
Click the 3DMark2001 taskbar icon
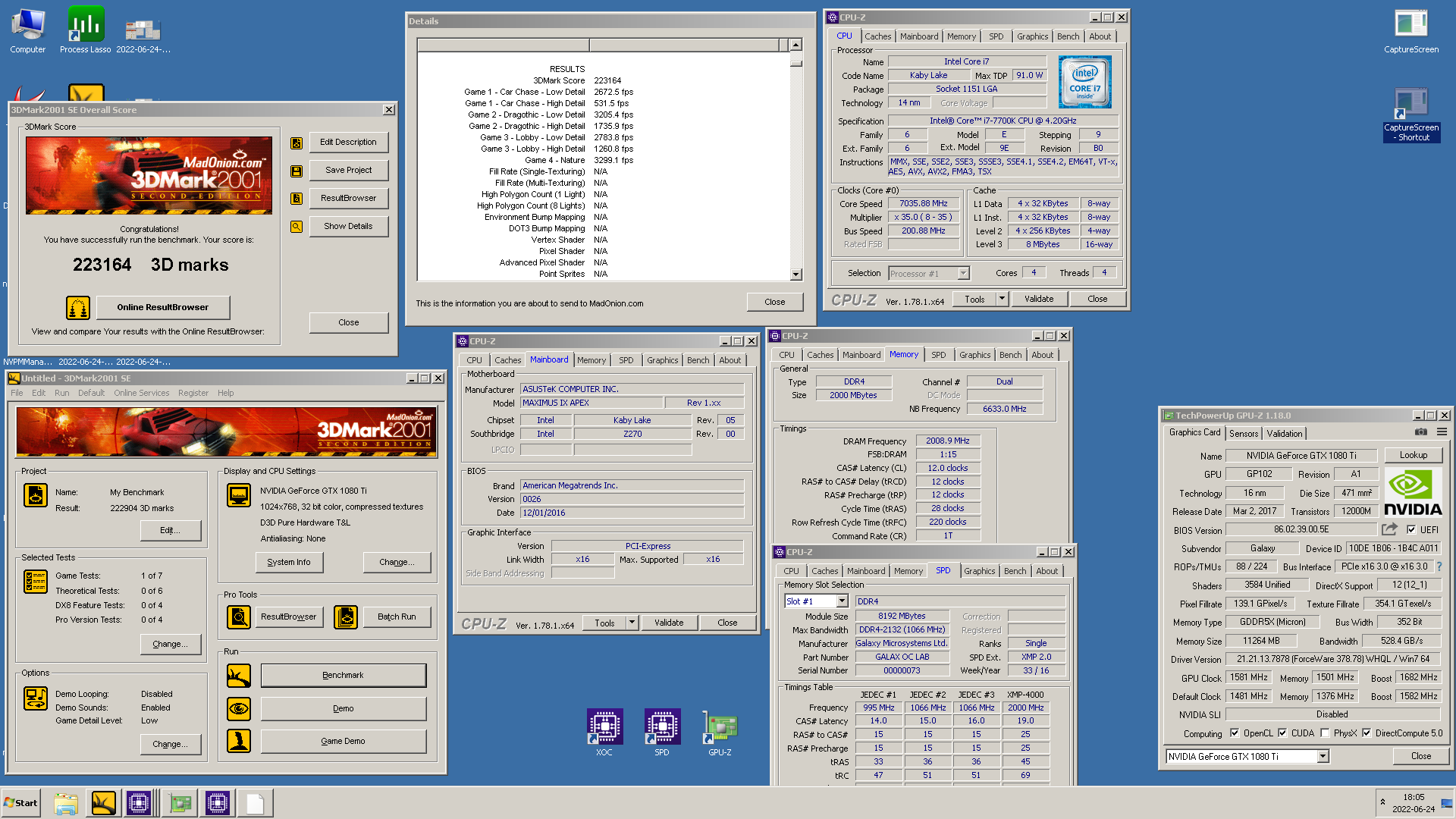coord(103,803)
